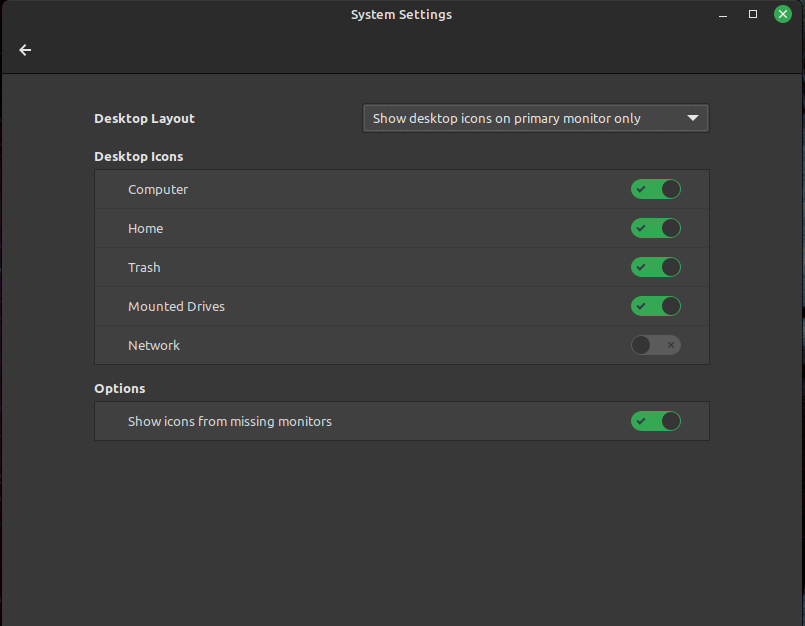805x626 pixels.
Task: Click the Network row label
Action: click(x=154, y=346)
